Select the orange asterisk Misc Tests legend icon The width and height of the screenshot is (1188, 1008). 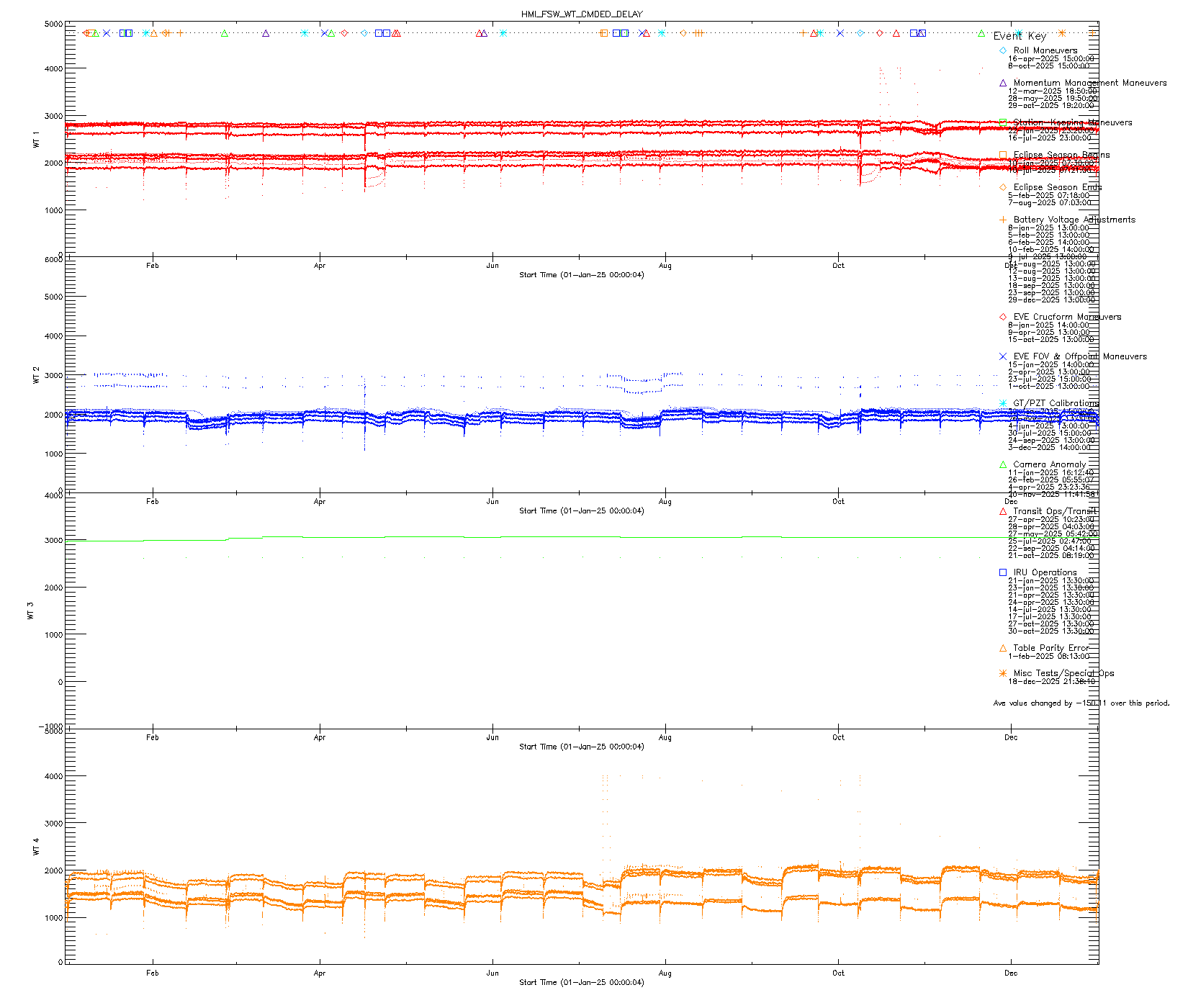(1003, 674)
